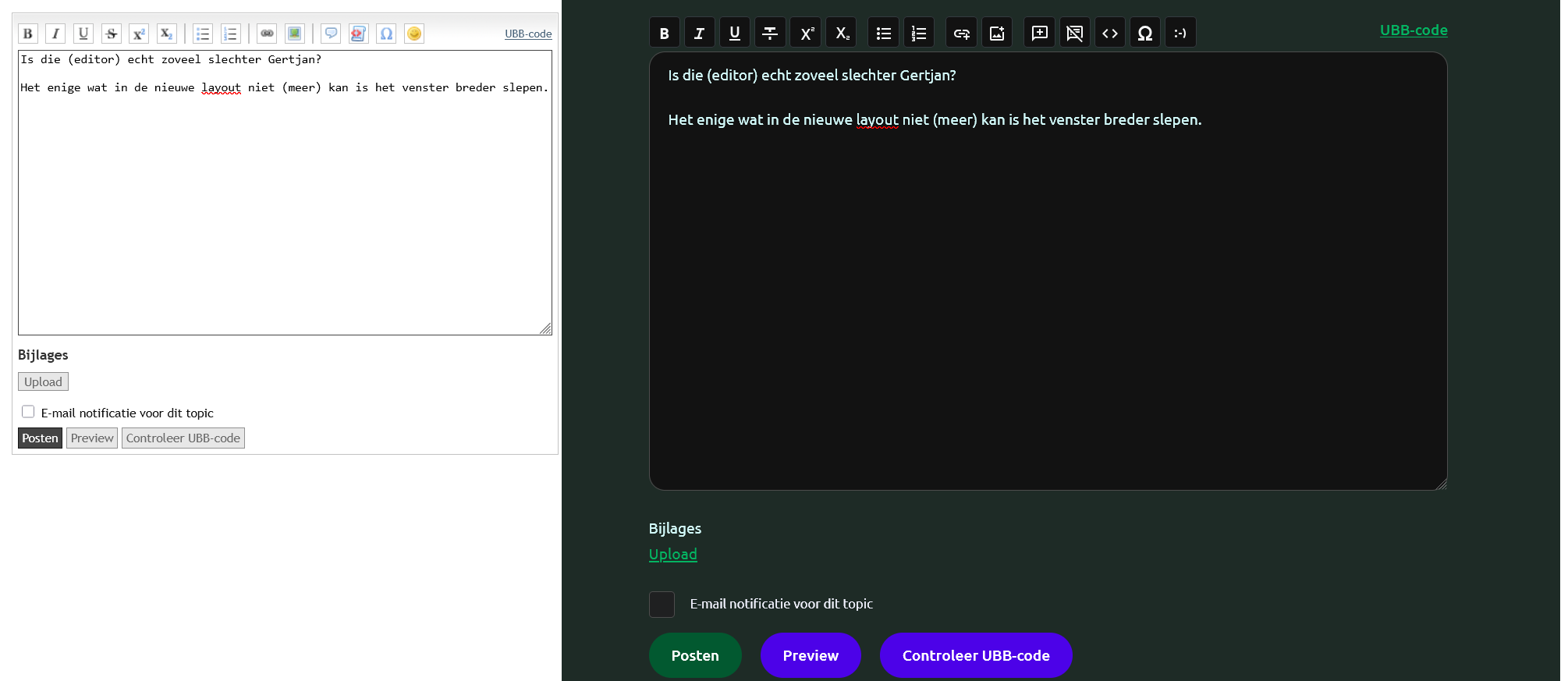
Task: Select subscript in the dark editor toolbar
Action: [x=841, y=33]
